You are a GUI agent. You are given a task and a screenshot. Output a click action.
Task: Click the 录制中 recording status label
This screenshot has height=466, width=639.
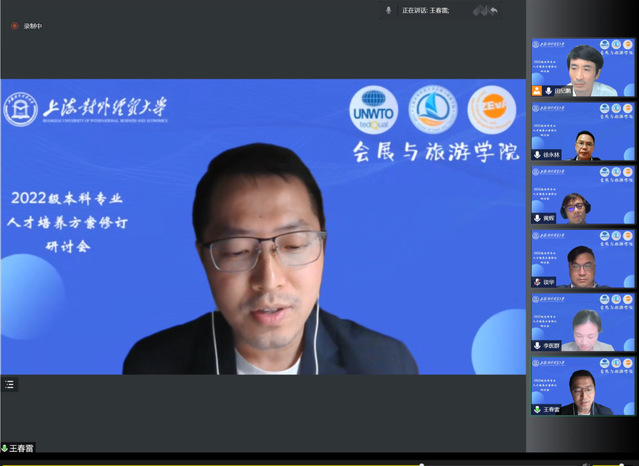coord(34,25)
